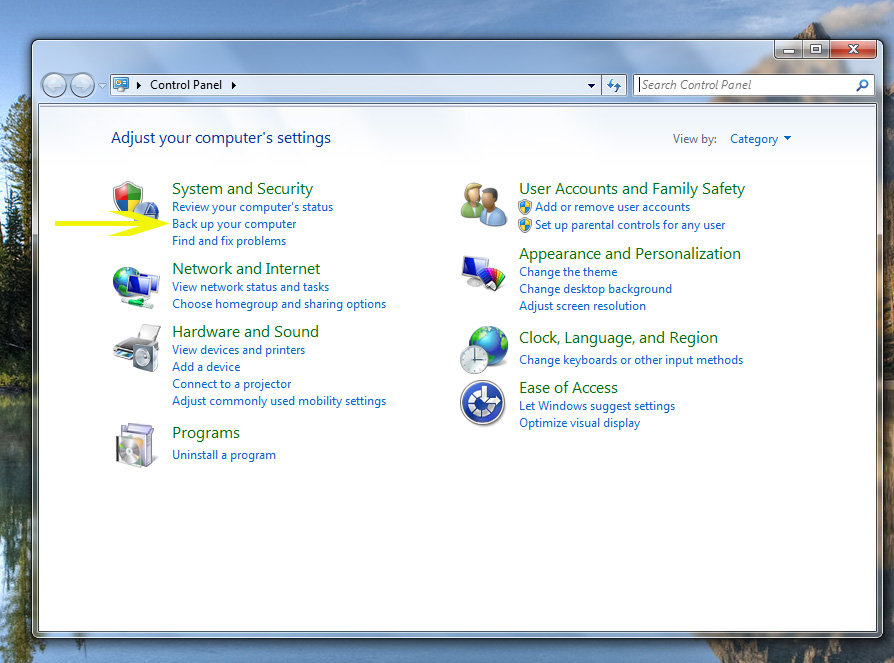Click Choose homegroup and sharing options
The width and height of the screenshot is (894, 663).
(x=279, y=304)
